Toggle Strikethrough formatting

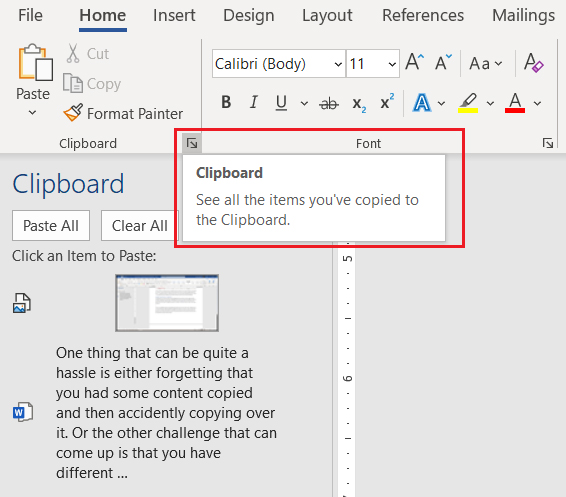[x=329, y=104]
